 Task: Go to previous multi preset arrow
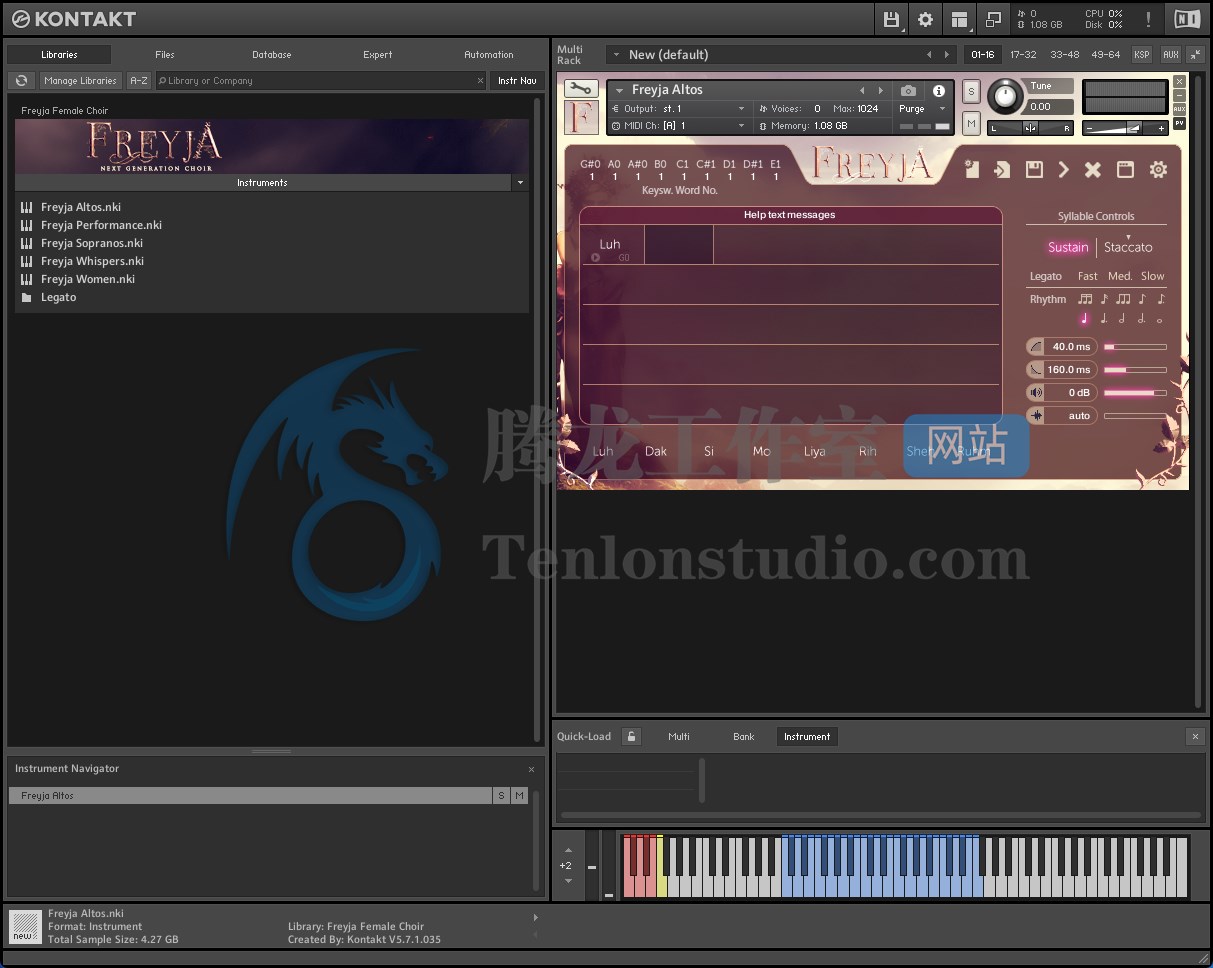(x=929, y=54)
